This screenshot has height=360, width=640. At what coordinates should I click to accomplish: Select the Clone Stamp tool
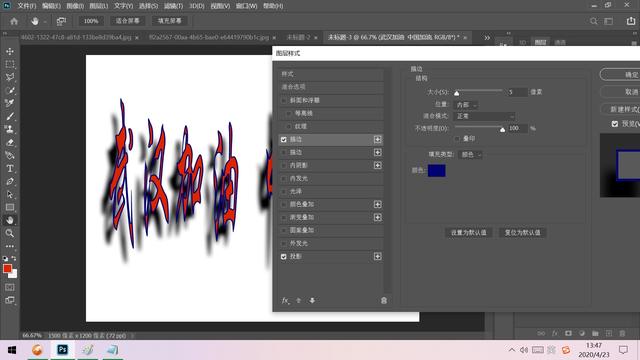(x=10, y=129)
